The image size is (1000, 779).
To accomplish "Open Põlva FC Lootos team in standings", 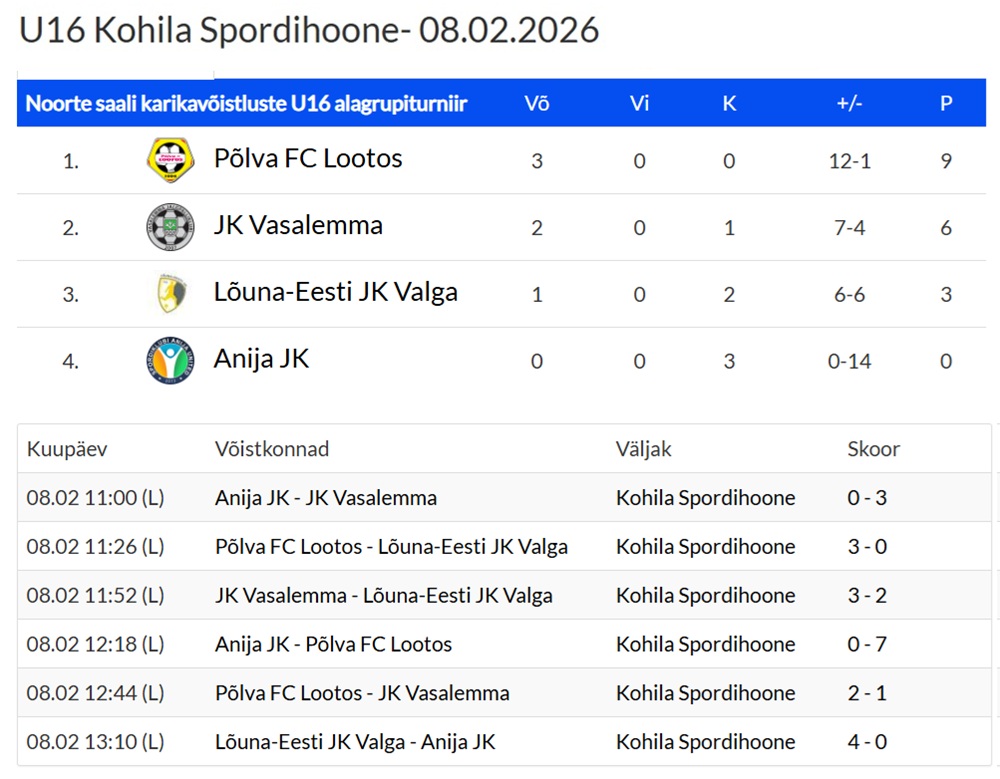I will [x=308, y=159].
